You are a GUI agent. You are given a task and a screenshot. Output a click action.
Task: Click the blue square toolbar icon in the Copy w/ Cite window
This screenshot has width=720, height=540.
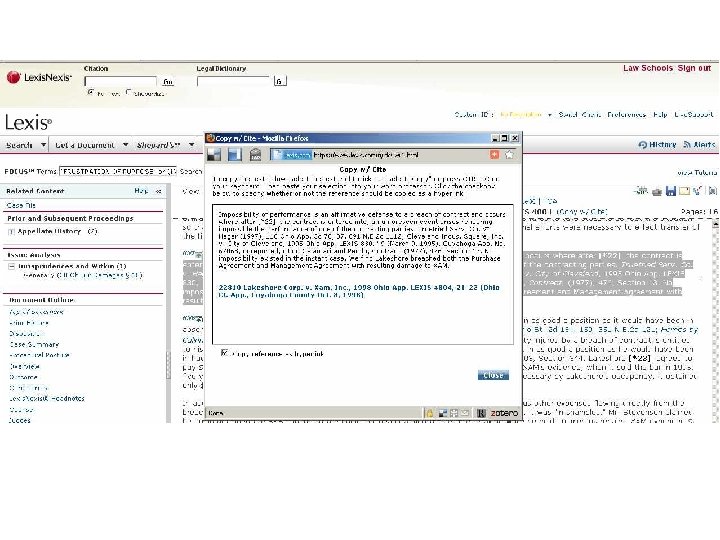click(235, 155)
